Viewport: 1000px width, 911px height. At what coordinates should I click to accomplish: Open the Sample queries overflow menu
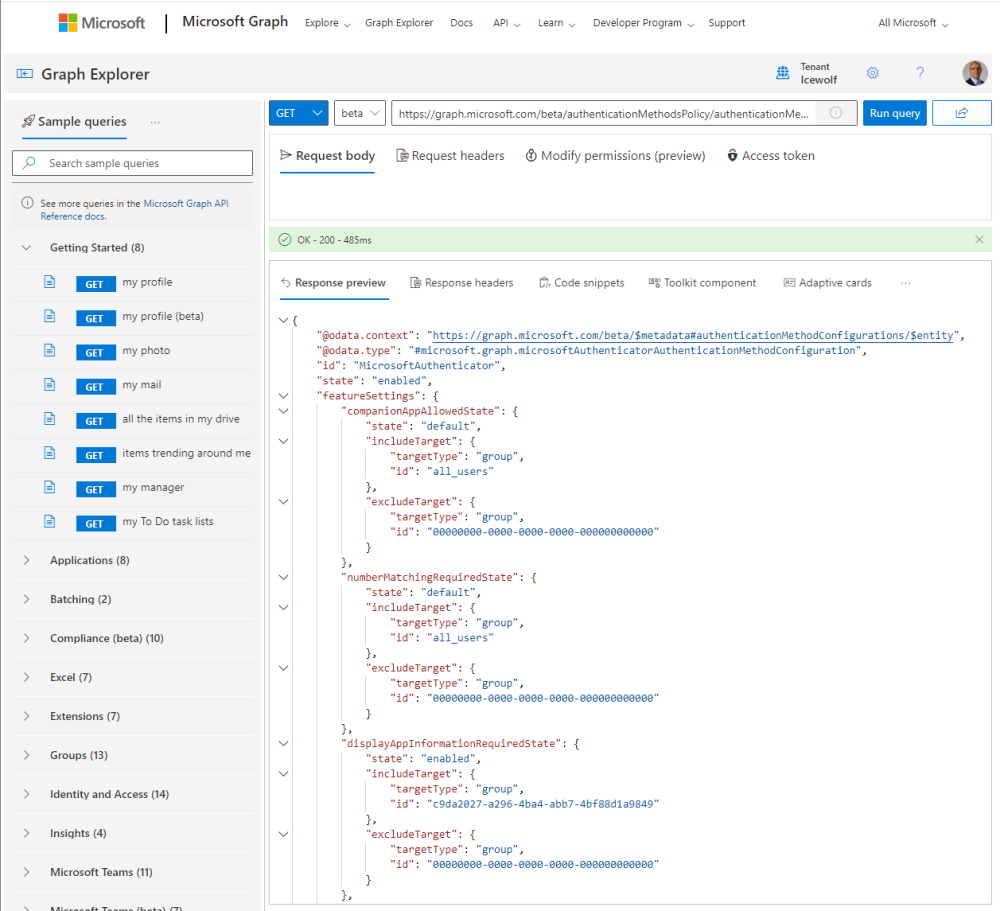155,121
